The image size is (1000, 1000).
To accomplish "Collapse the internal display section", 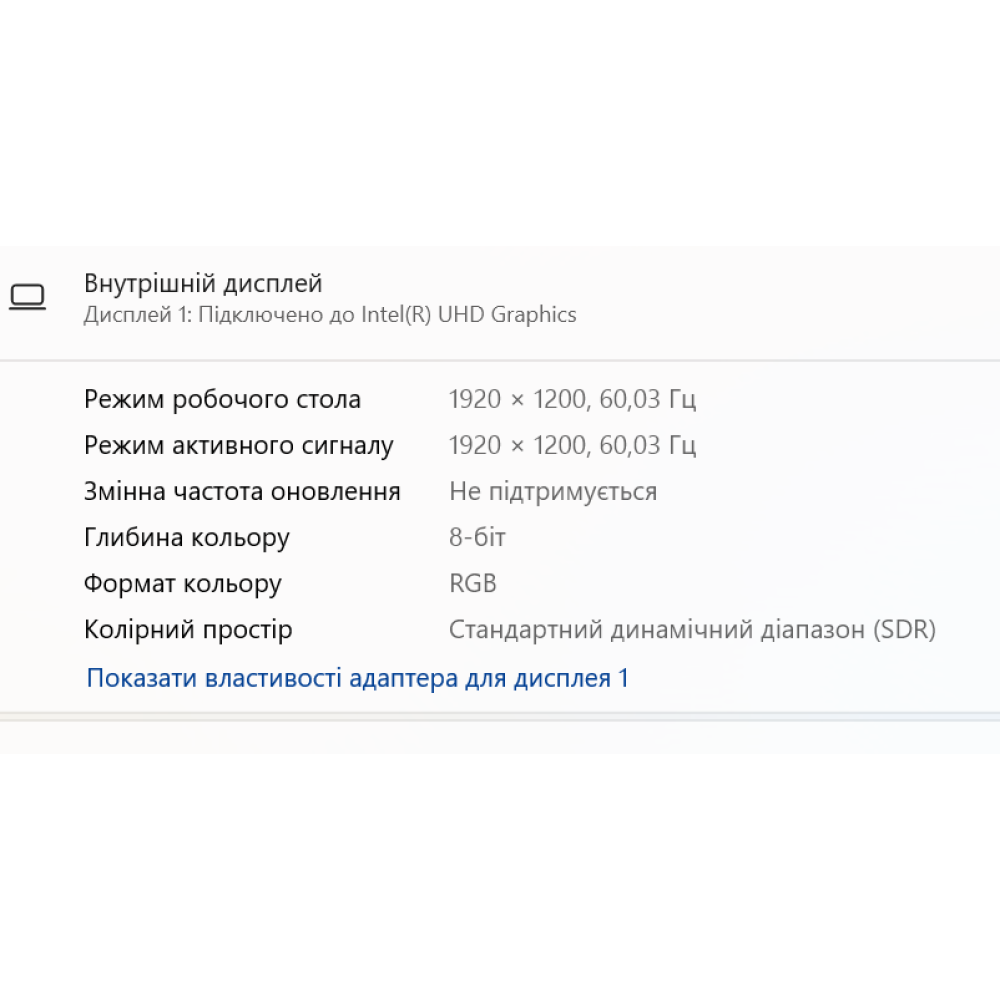I will click(x=500, y=297).
